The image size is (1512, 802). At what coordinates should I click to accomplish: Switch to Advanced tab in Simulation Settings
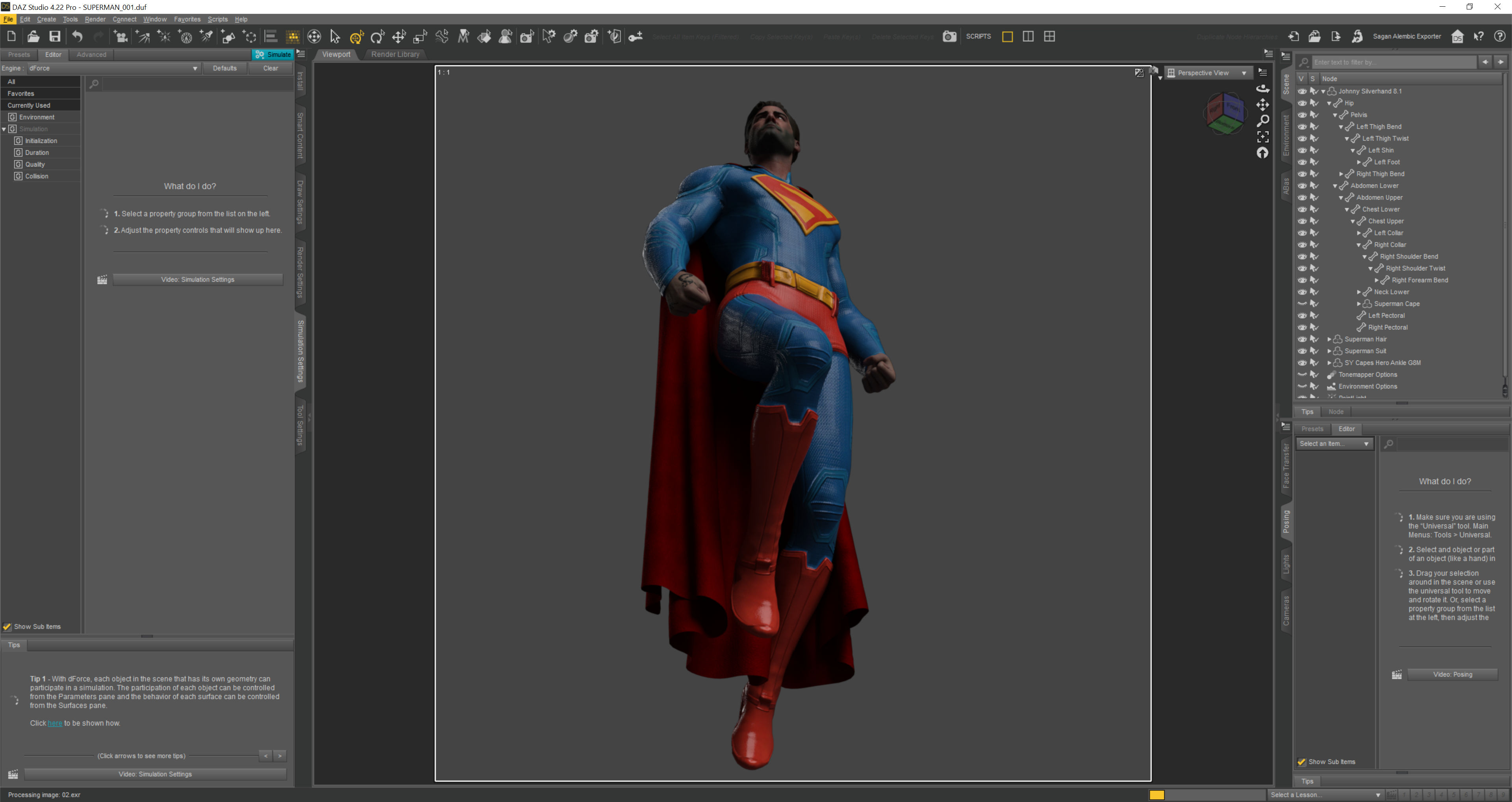[92, 55]
